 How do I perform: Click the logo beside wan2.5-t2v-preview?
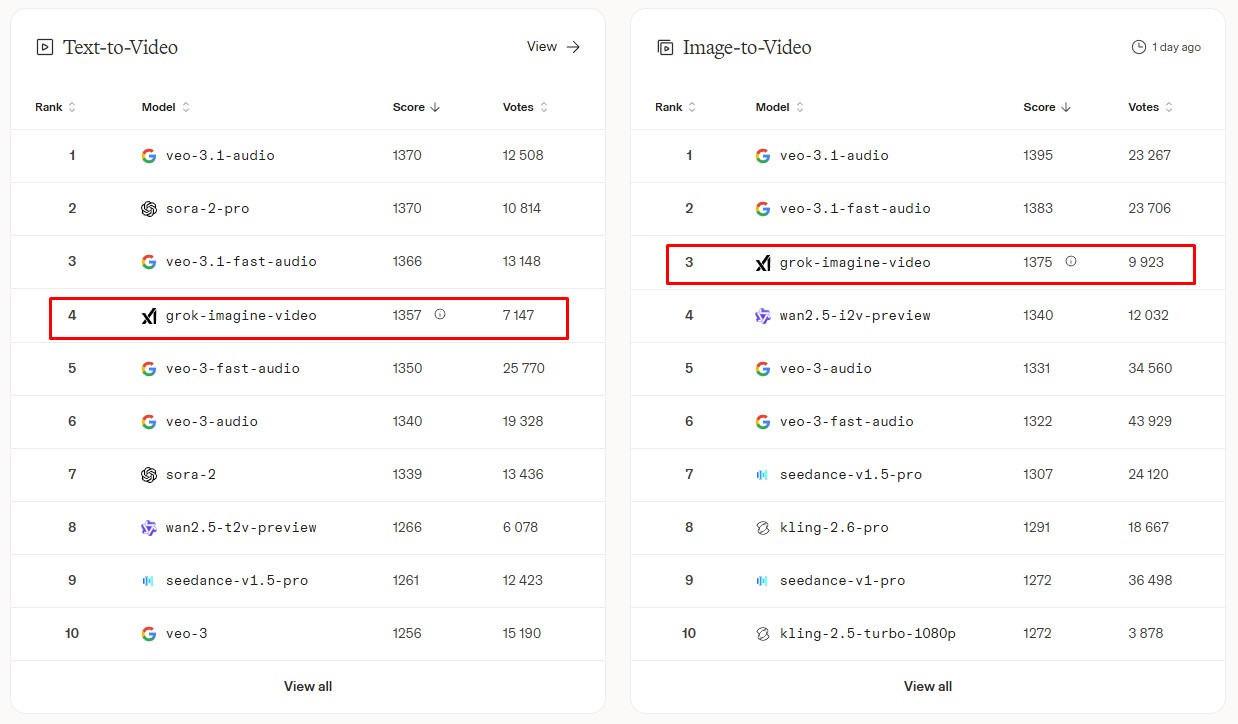(x=149, y=528)
